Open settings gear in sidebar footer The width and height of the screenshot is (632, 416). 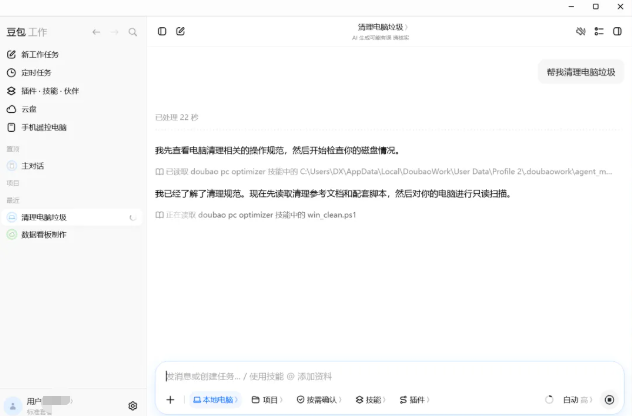133,406
